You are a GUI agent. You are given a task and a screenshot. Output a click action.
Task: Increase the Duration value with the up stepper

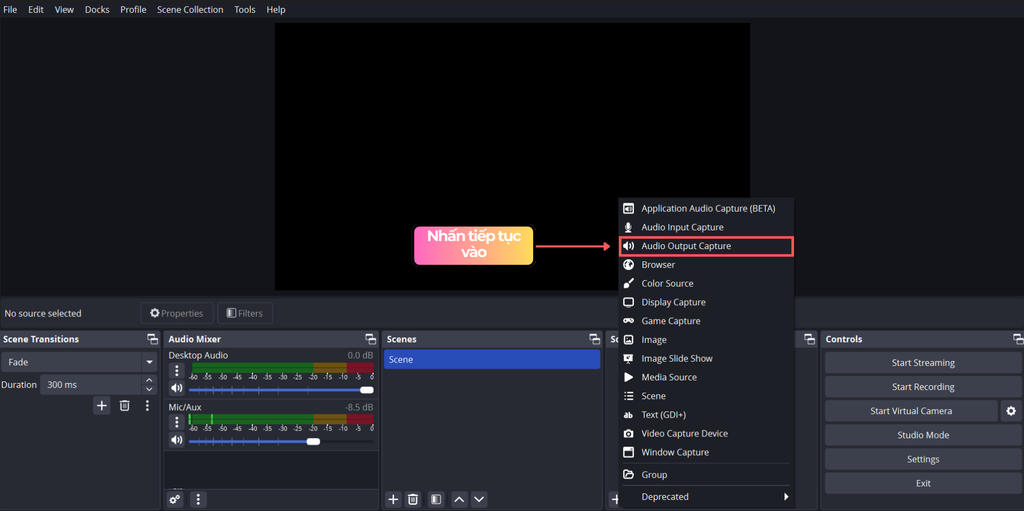tap(150, 380)
